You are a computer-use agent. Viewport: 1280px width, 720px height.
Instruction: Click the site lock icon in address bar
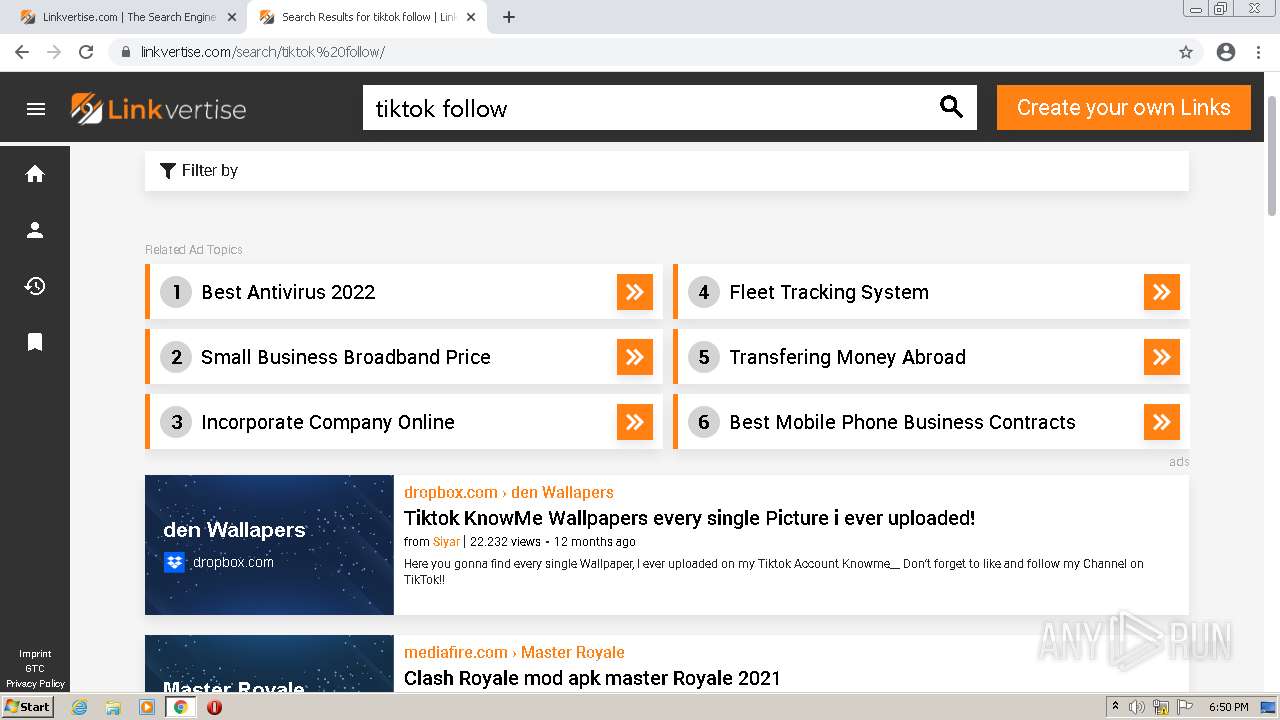click(x=126, y=52)
